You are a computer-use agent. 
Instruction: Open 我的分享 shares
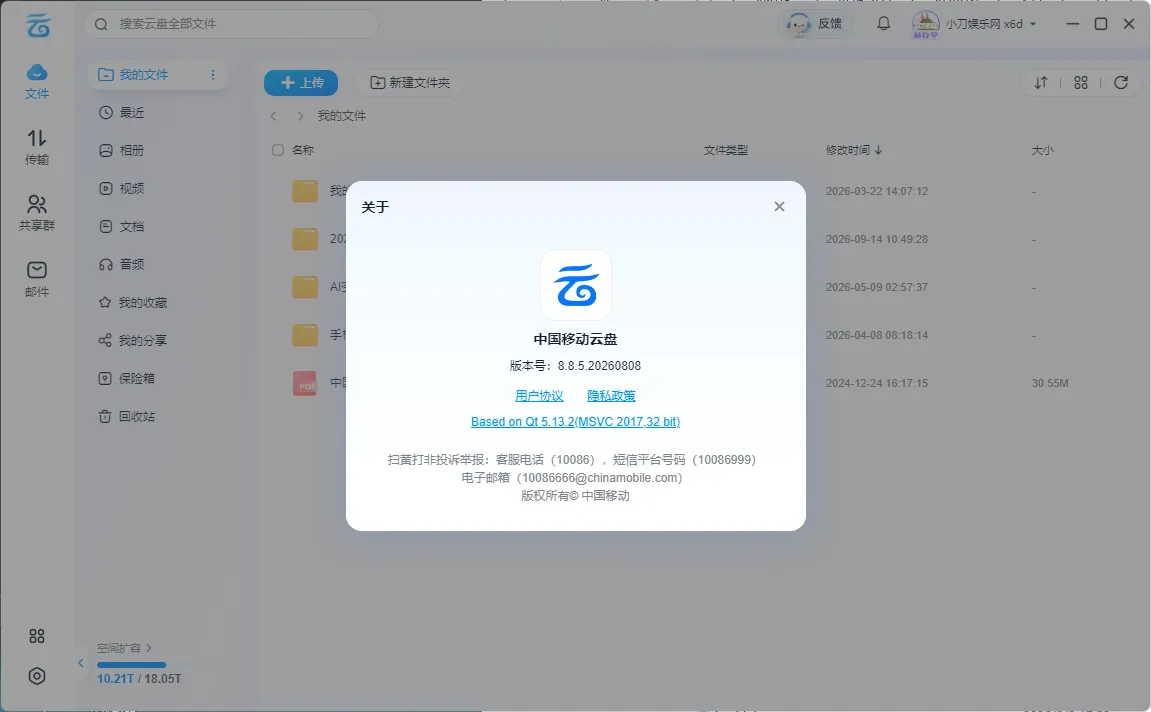click(x=133, y=341)
